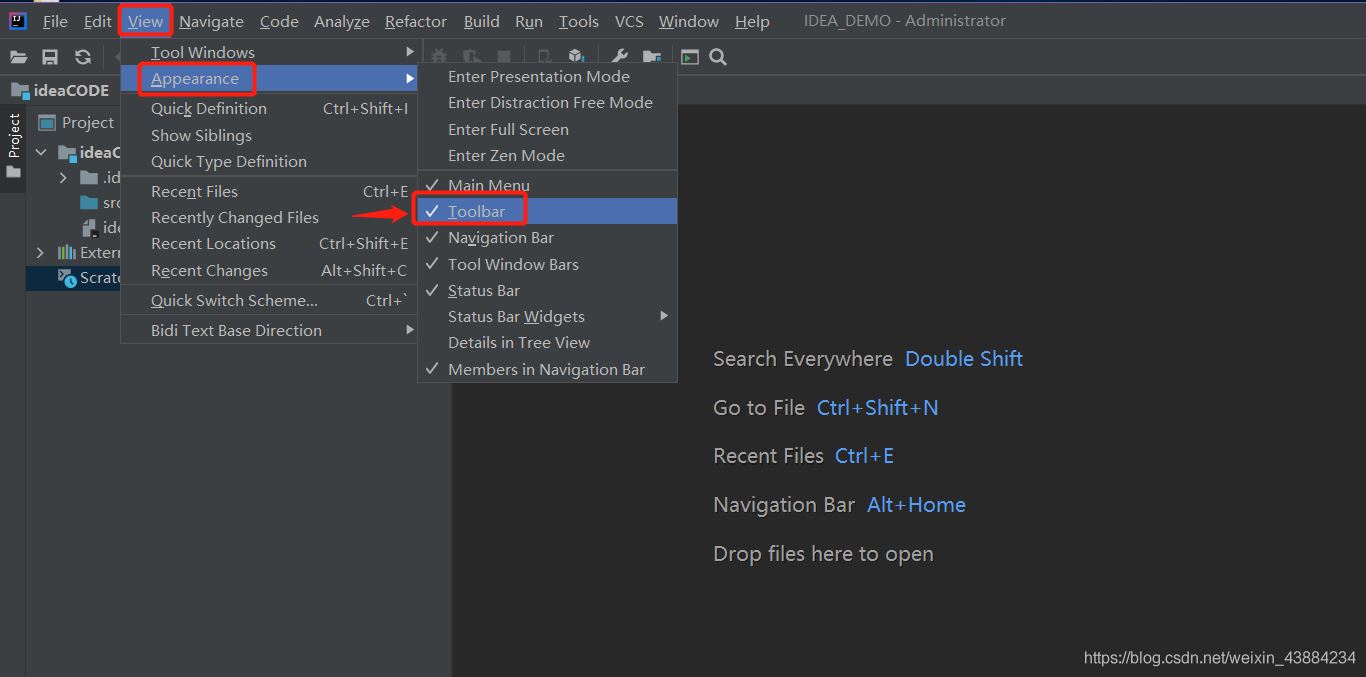Image resolution: width=1366 pixels, height=677 pixels.
Task: Open the Refactor menu
Action: point(415,21)
